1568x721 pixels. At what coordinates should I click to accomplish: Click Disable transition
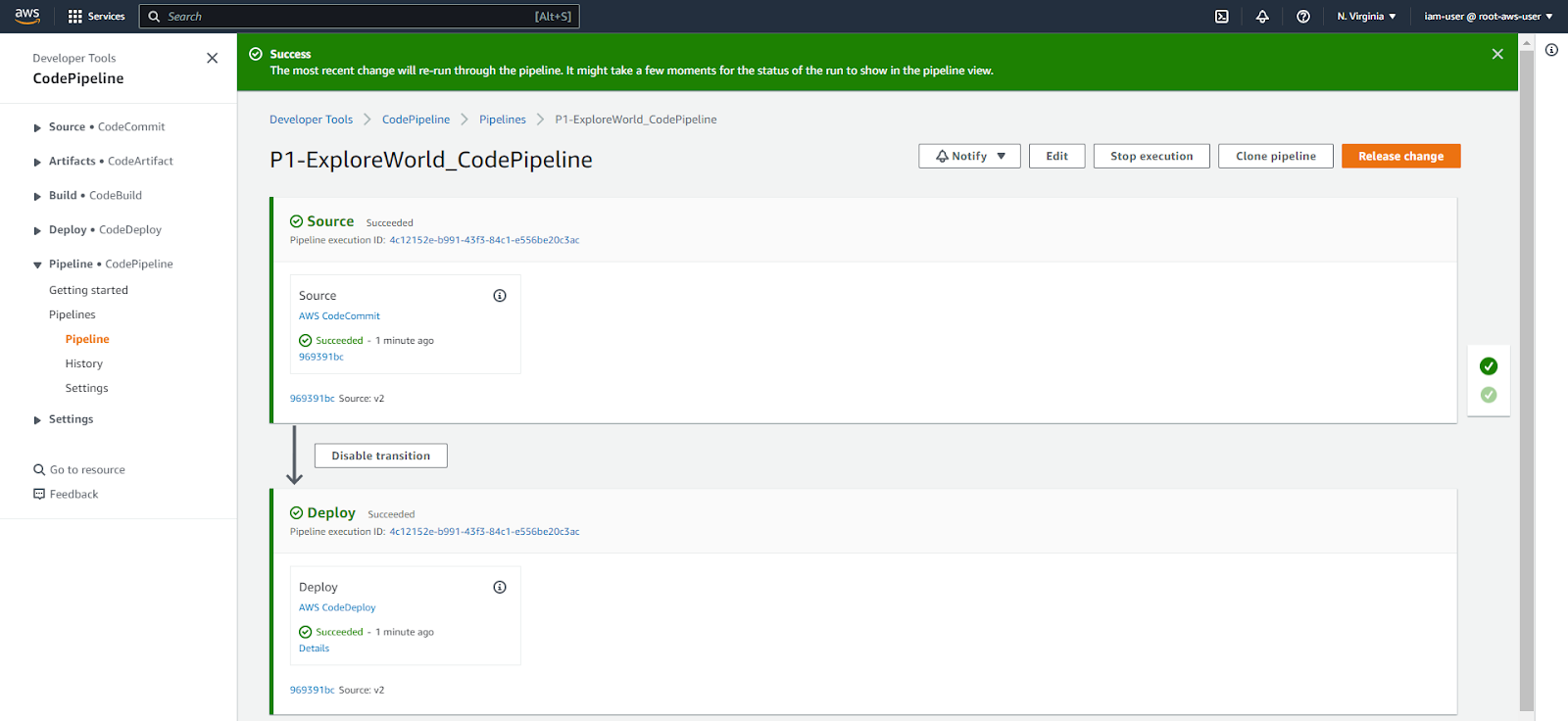coord(380,456)
